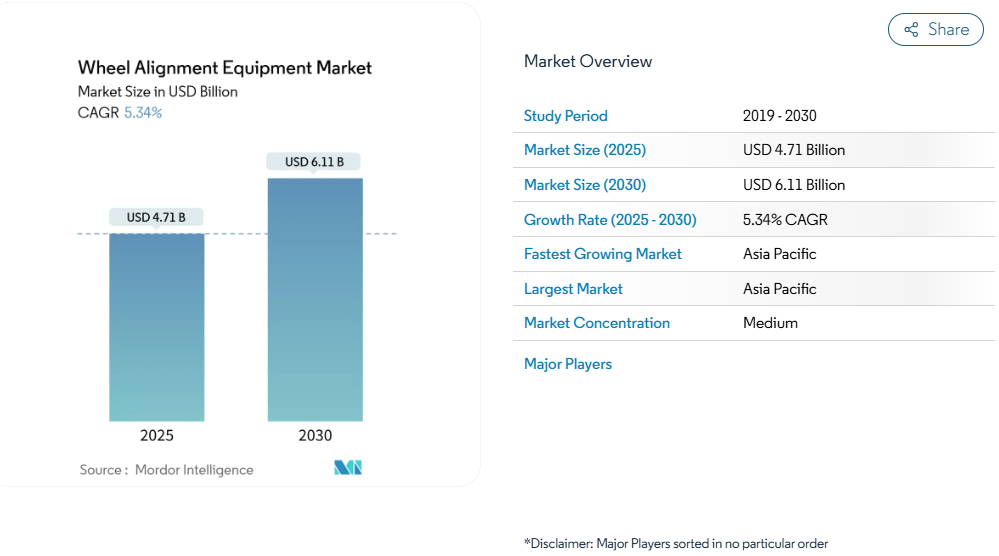Screen dimensions: 999x556
Task: Click the USD 4.71 B bar label
Action: [156, 217]
